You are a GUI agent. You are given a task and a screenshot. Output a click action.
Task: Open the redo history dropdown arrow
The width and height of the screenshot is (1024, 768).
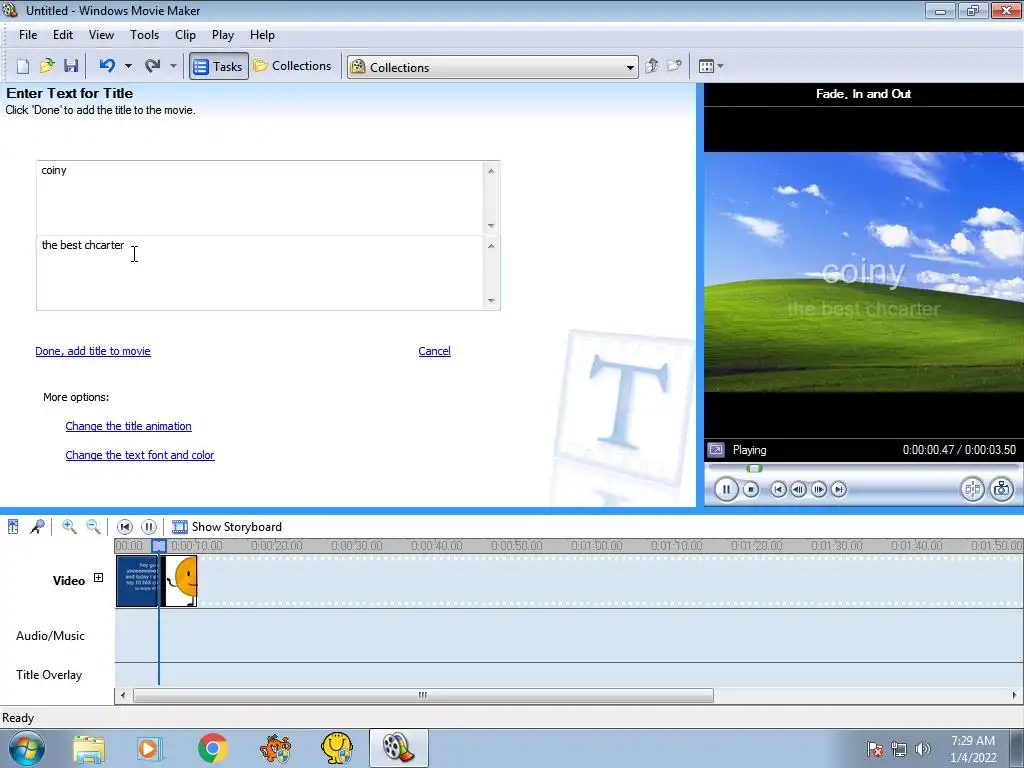[x=173, y=66]
